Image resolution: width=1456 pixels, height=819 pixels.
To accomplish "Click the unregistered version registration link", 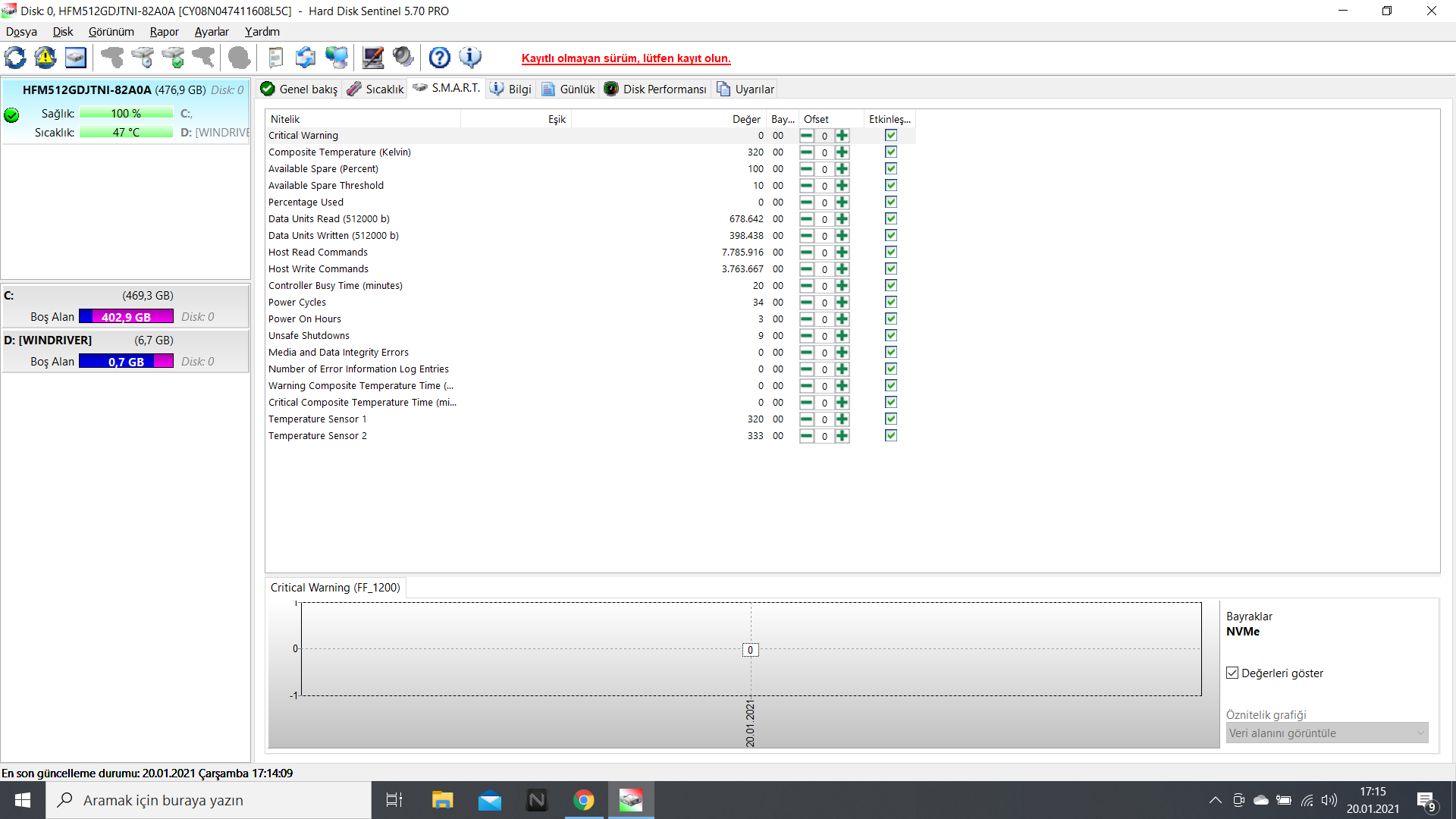I will click(626, 58).
